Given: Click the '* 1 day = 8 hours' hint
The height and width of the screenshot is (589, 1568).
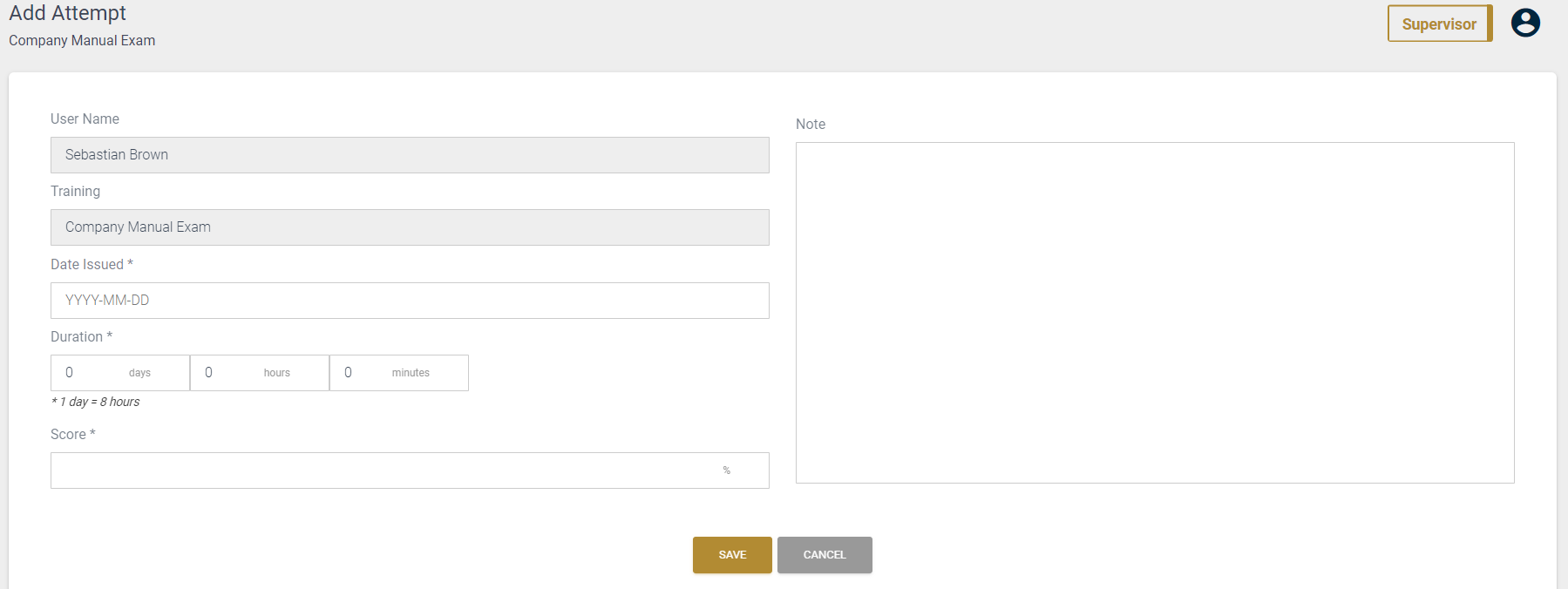Looking at the screenshot, I should click(95, 402).
